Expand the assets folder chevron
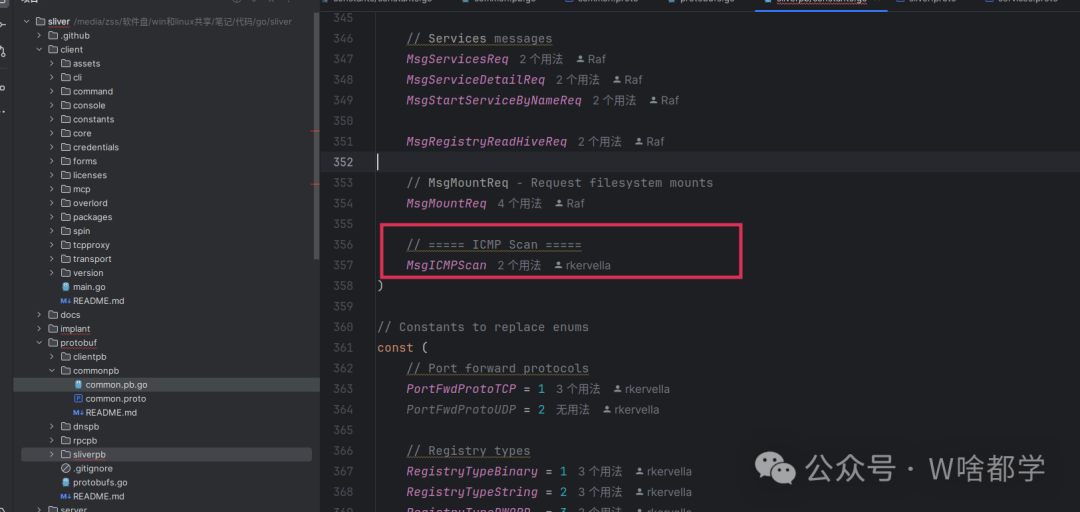The width and height of the screenshot is (1080, 512). [x=52, y=63]
